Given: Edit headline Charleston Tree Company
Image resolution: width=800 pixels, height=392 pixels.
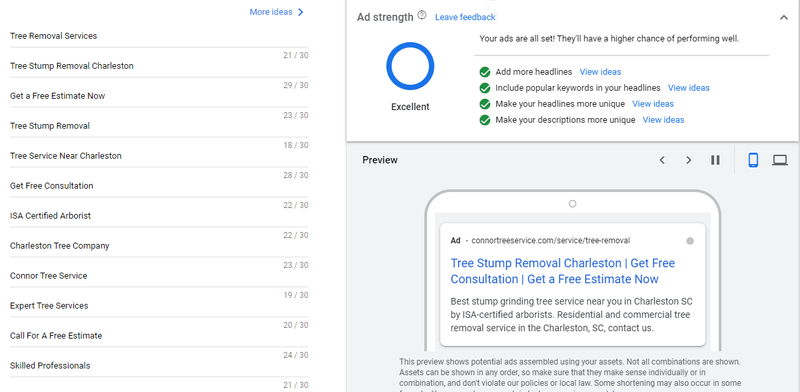Looking at the screenshot, I should [x=159, y=246].
